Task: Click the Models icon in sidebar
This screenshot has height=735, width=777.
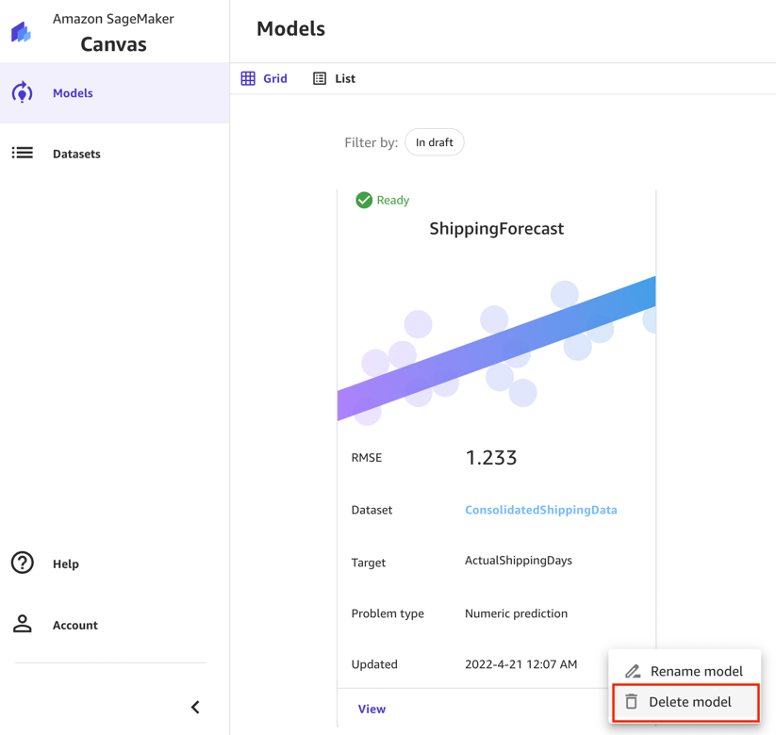Action: pyautogui.click(x=22, y=93)
